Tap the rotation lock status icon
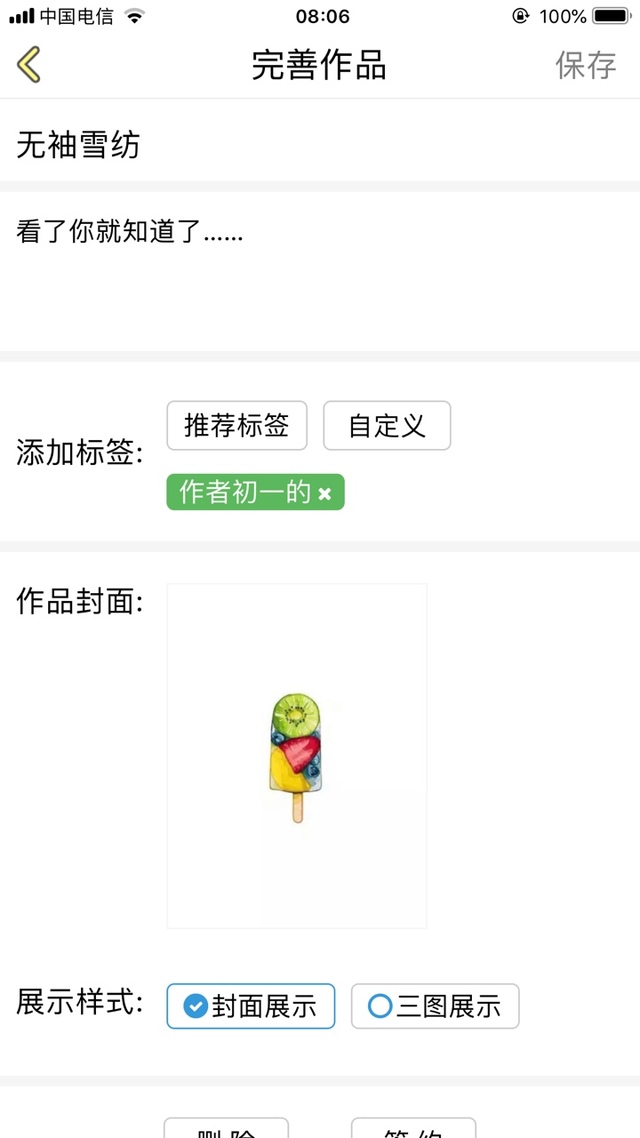This screenshot has width=640, height=1138. click(x=520, y=15)
